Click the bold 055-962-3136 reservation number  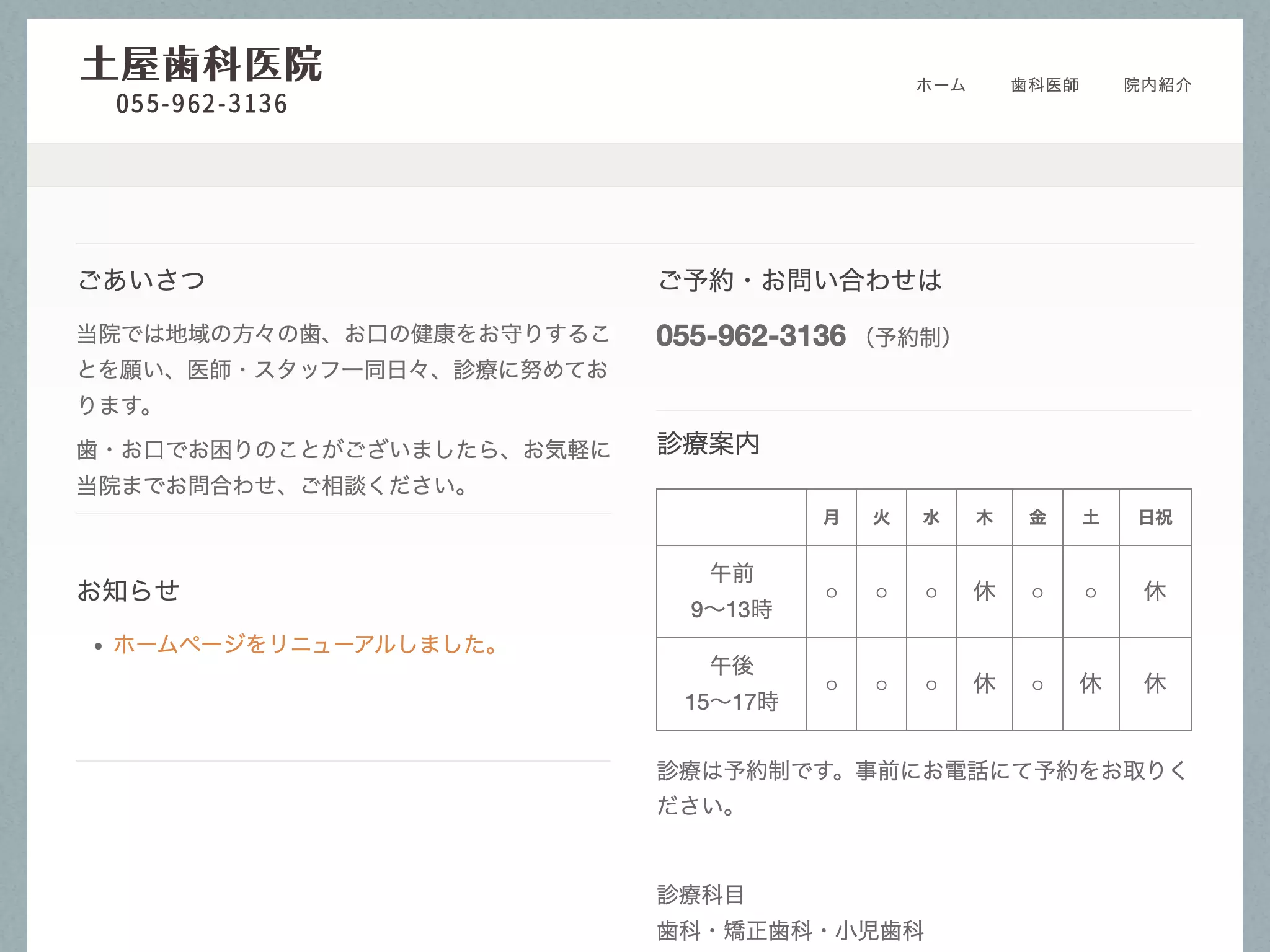click(x=751, y=336)
